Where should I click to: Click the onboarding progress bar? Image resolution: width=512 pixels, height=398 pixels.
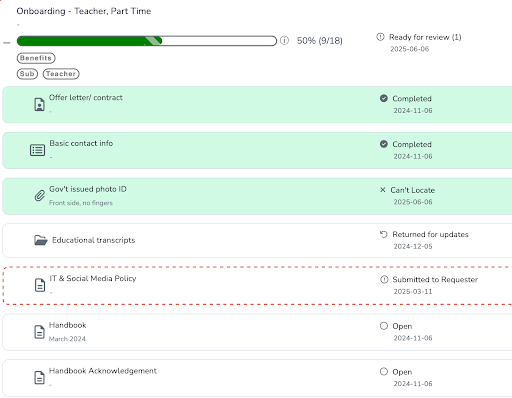pyautogui.click(x=147, y=41)
